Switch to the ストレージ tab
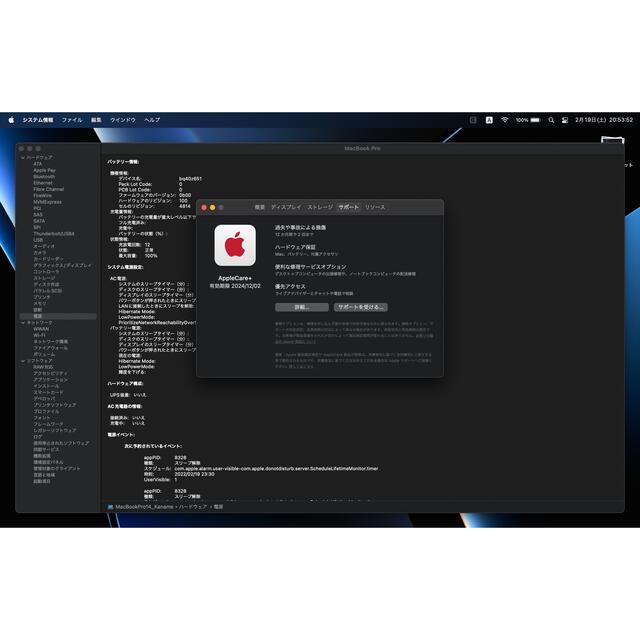This screenshot has height=640, width=640. click(x=320, y=207)
